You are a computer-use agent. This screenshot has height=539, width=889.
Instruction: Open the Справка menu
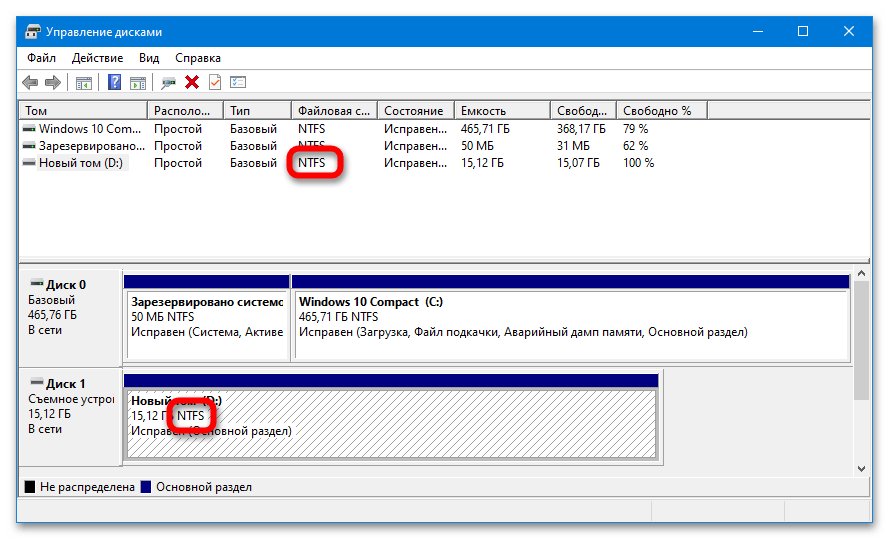(198, 58)
